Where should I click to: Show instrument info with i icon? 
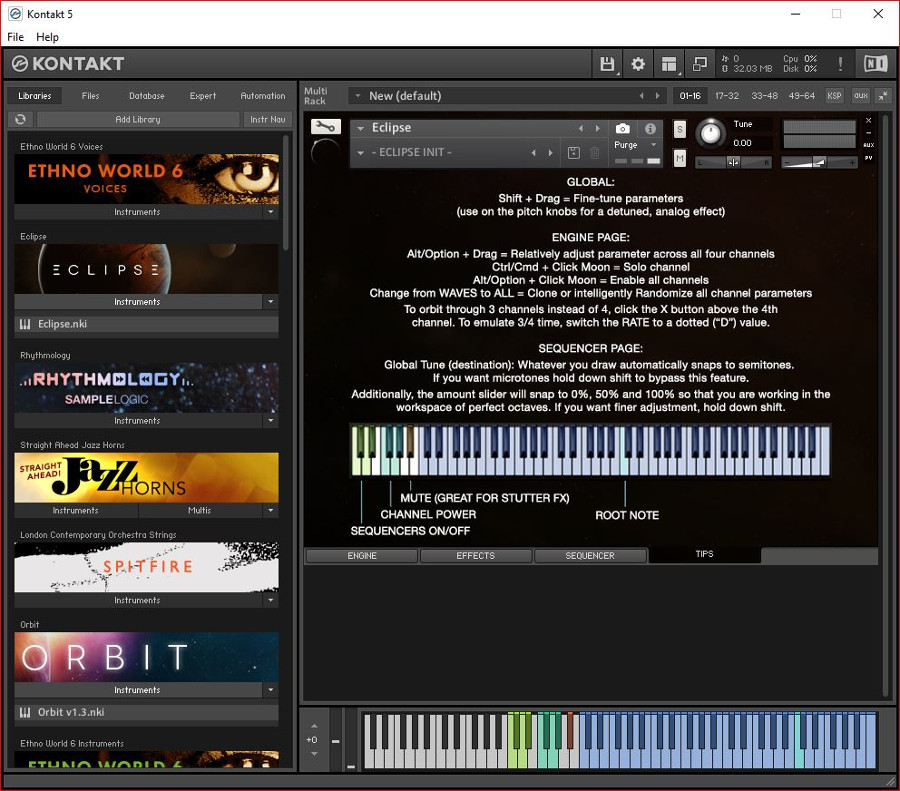[650, 128]
